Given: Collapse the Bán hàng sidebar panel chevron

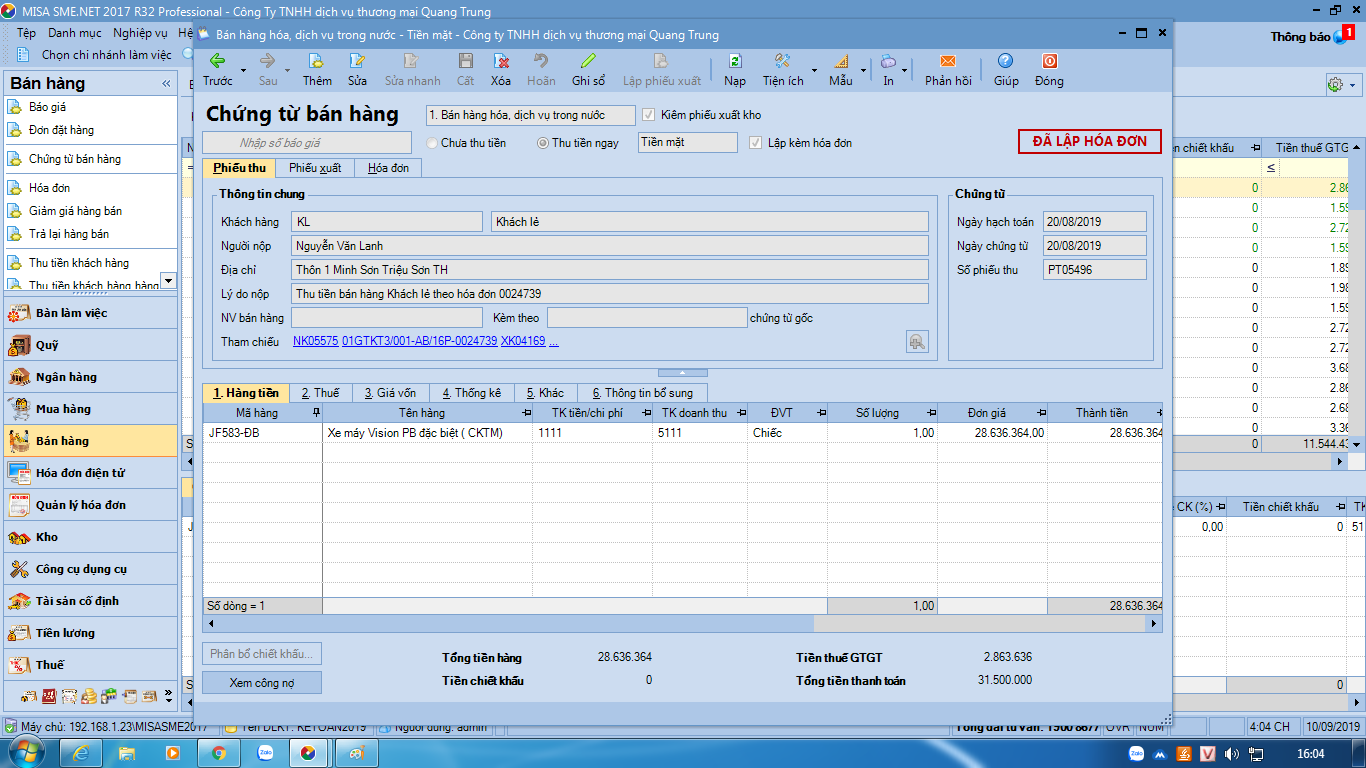Looking at the screenshot, I should coord(166,84).
